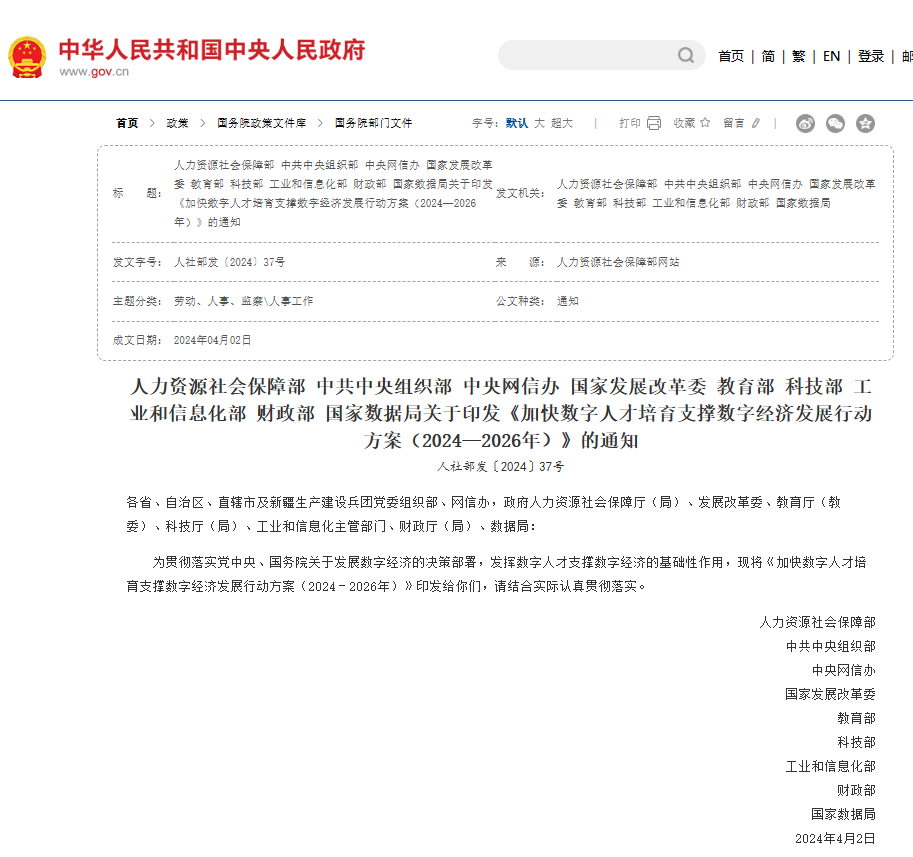Click signature line 国家数据局
This screenshot has height=857, width=913.
[x=844, y=814]
